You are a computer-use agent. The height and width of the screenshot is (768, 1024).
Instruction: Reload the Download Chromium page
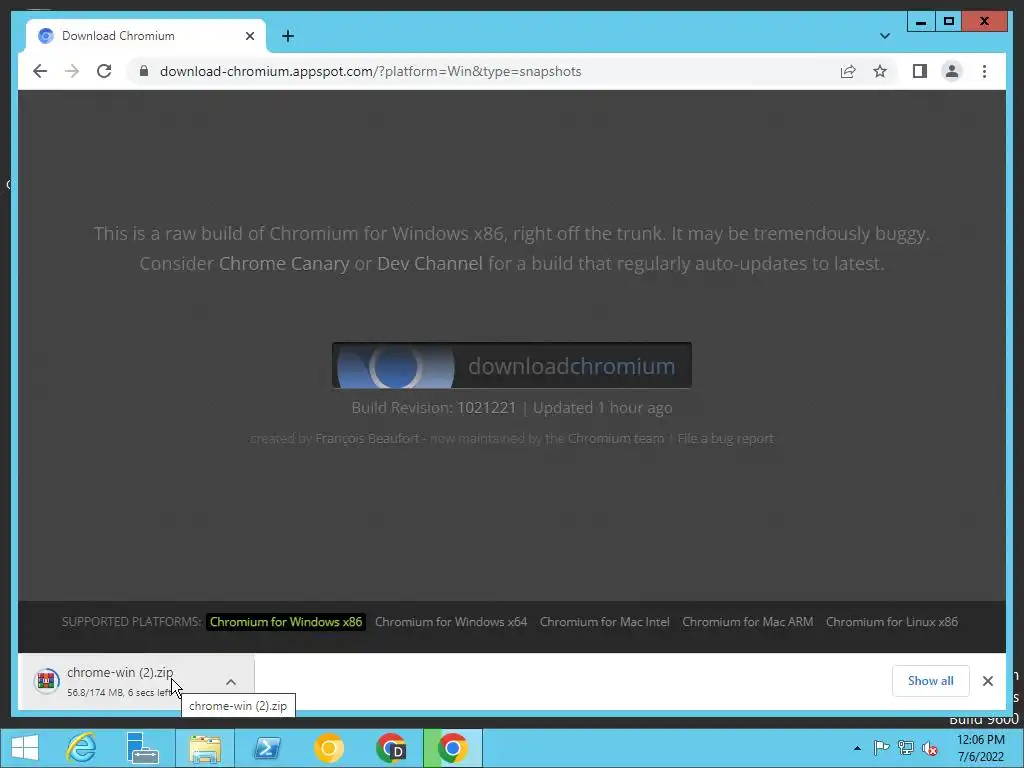104,71
